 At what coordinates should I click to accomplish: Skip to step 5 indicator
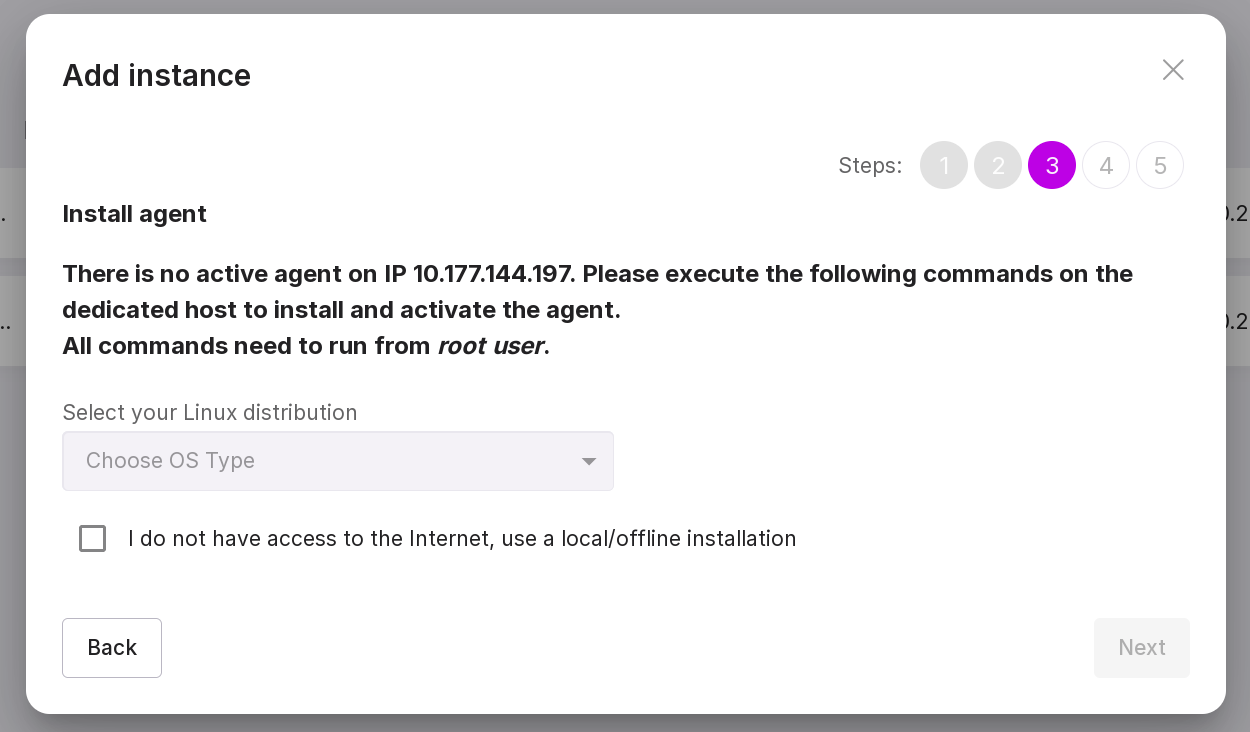[1160, 166]
